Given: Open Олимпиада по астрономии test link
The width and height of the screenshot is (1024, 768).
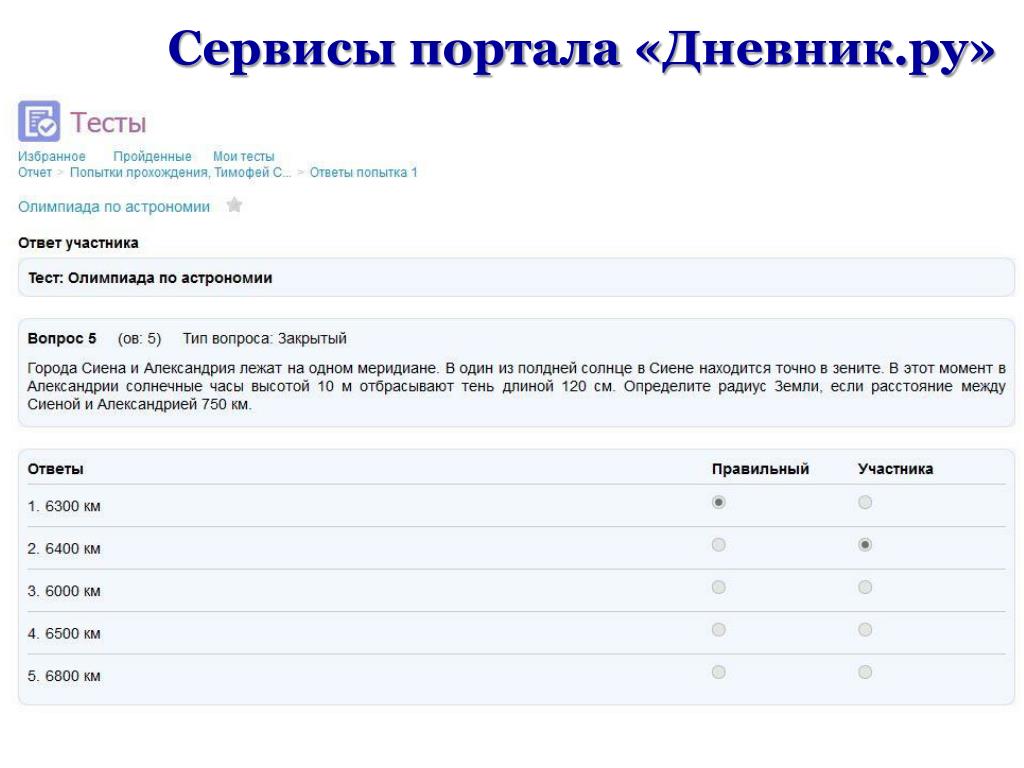Looking at the screenshot, I should [114, 207].
